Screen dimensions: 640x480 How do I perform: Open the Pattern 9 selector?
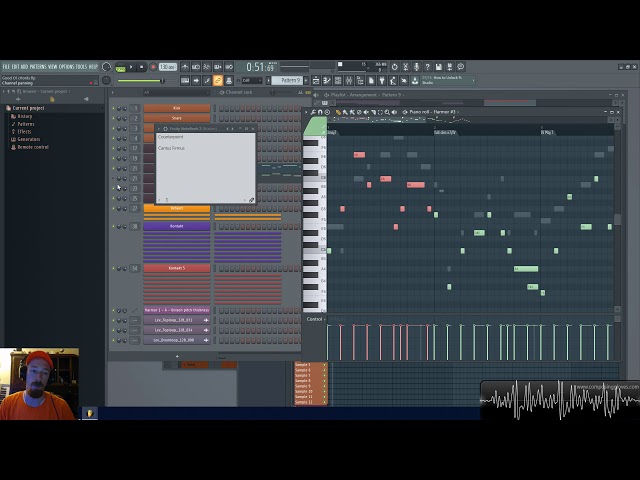(x=287, y=80)
